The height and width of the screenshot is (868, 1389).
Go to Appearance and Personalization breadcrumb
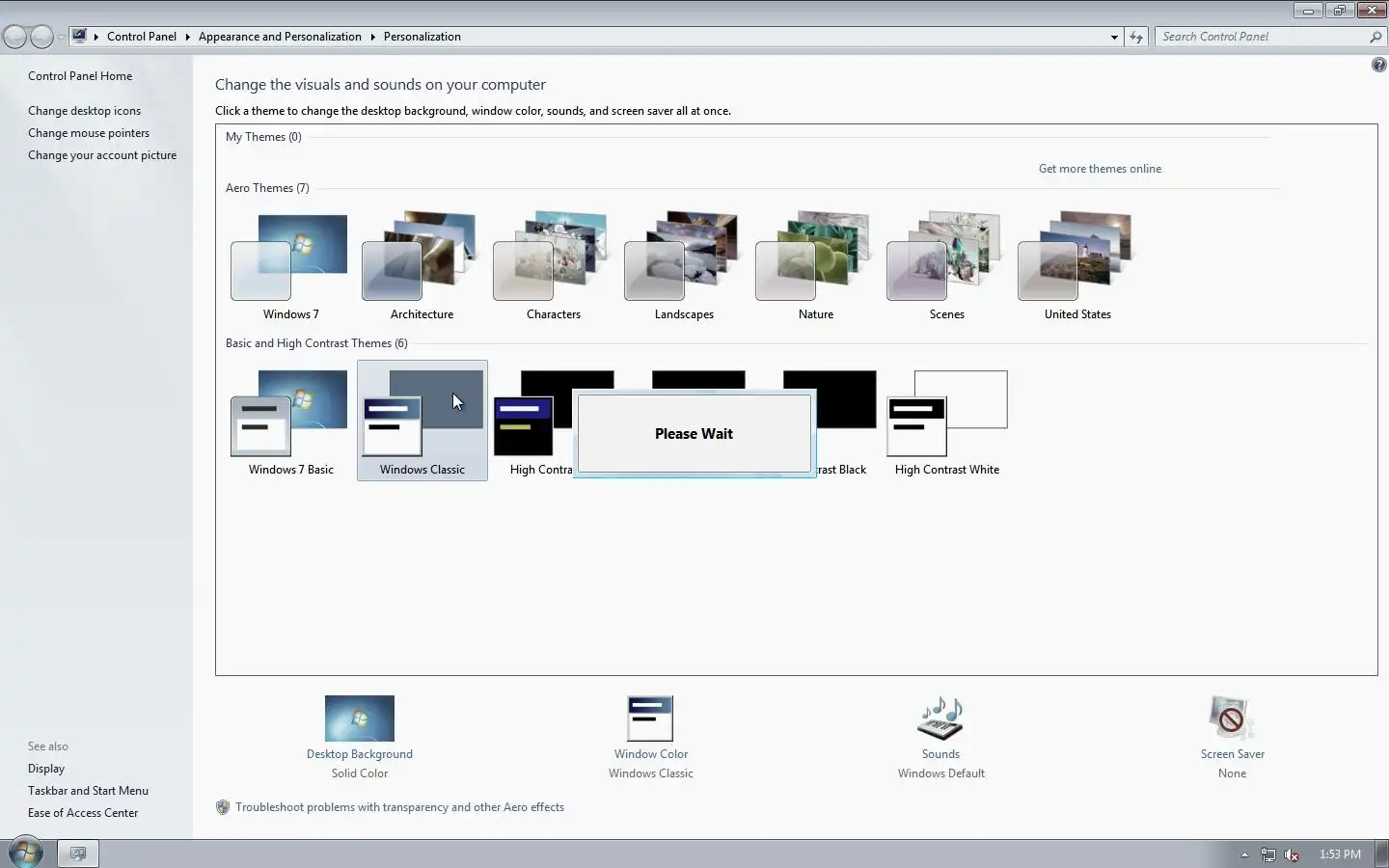pos(280,37)
